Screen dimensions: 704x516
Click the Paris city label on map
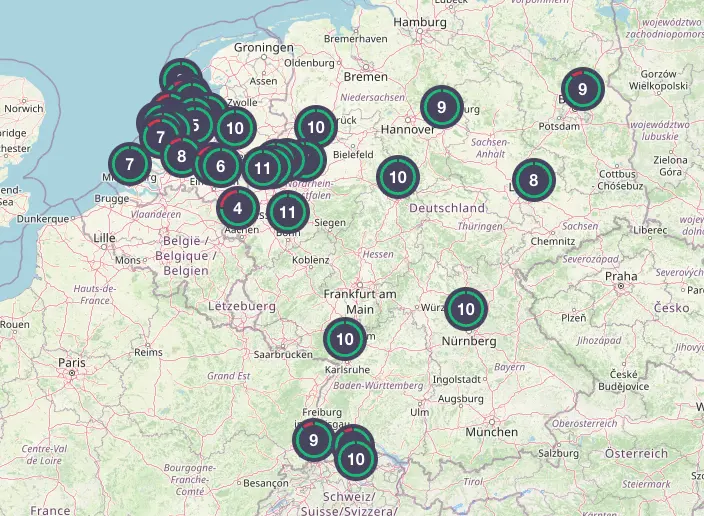point(71,362)
